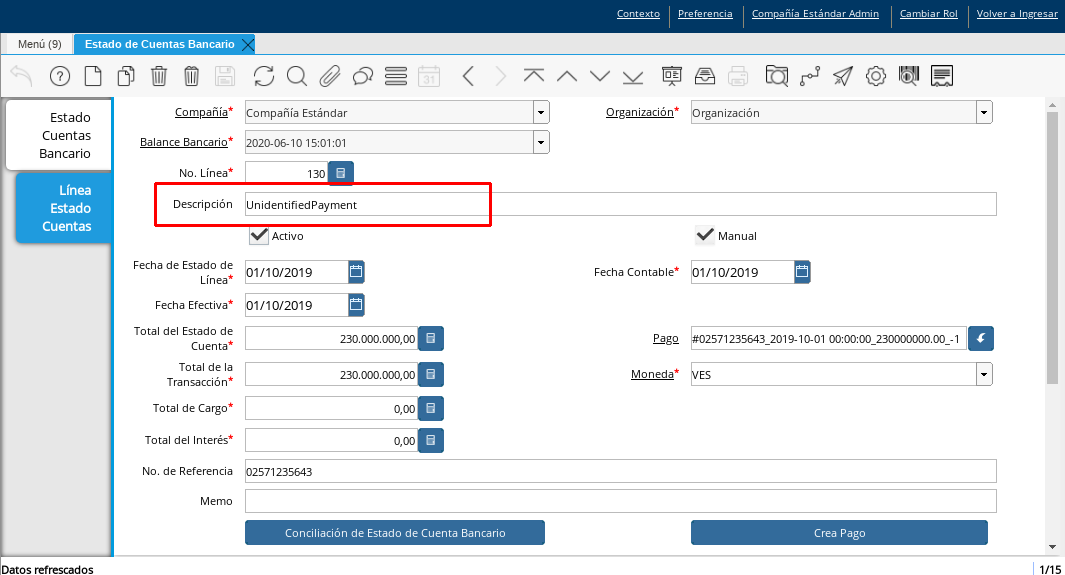Image resolution: width=1065 pixels, height=575 pixels.
Task: Click the No. de Referencia field
Action: click(620, 471)
